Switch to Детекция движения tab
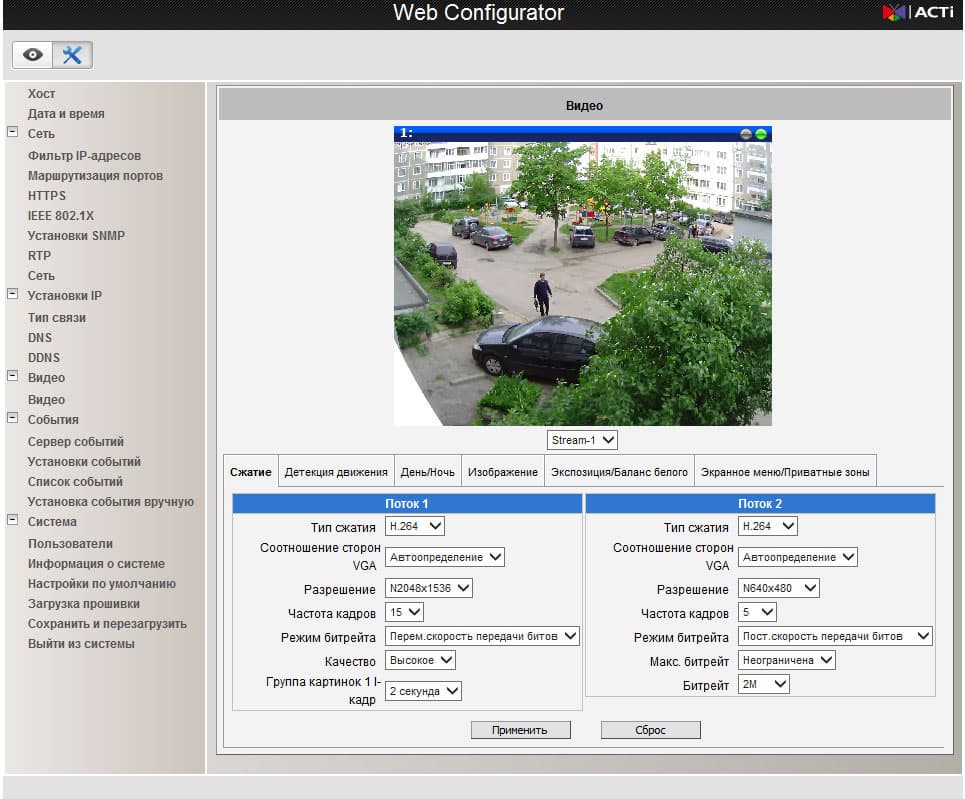This screenshot has height=799, width=965. tap(336, 472)
